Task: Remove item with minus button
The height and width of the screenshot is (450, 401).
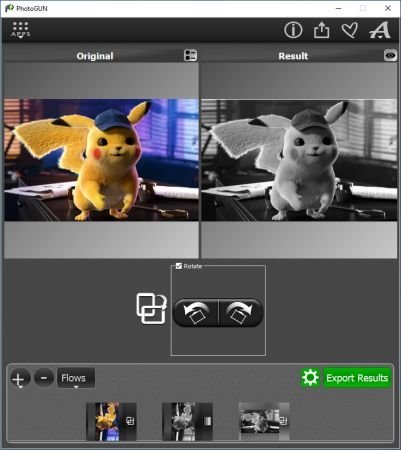Action: pyautogui.click(x=44, y=378)
